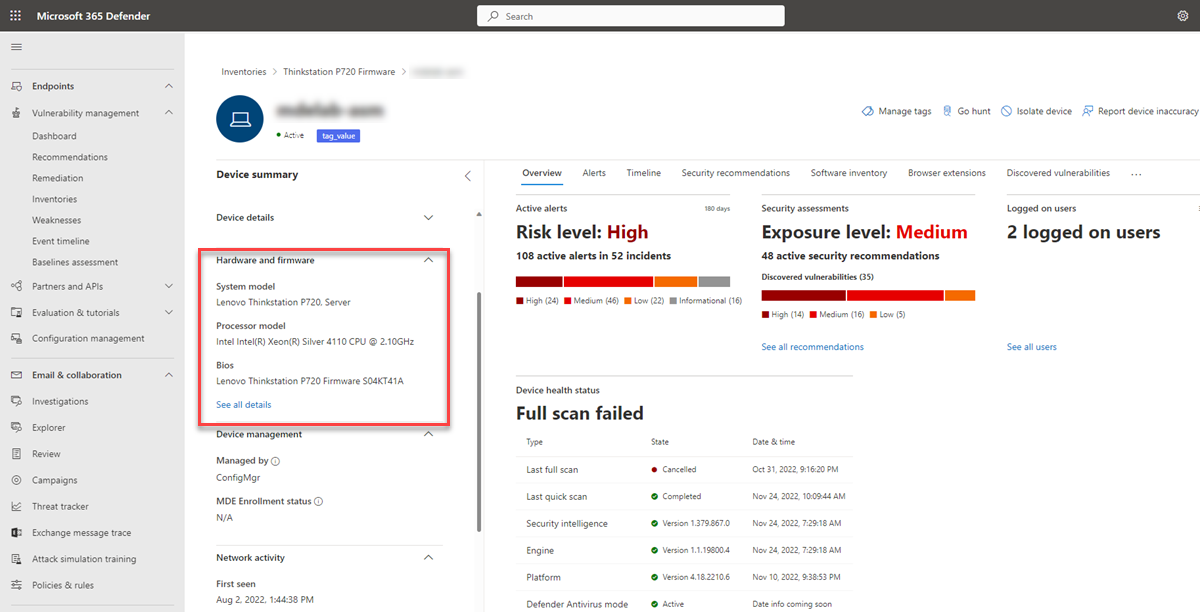Click the See all users link
Screen dimensions: 1200x612
(1032, 347)
